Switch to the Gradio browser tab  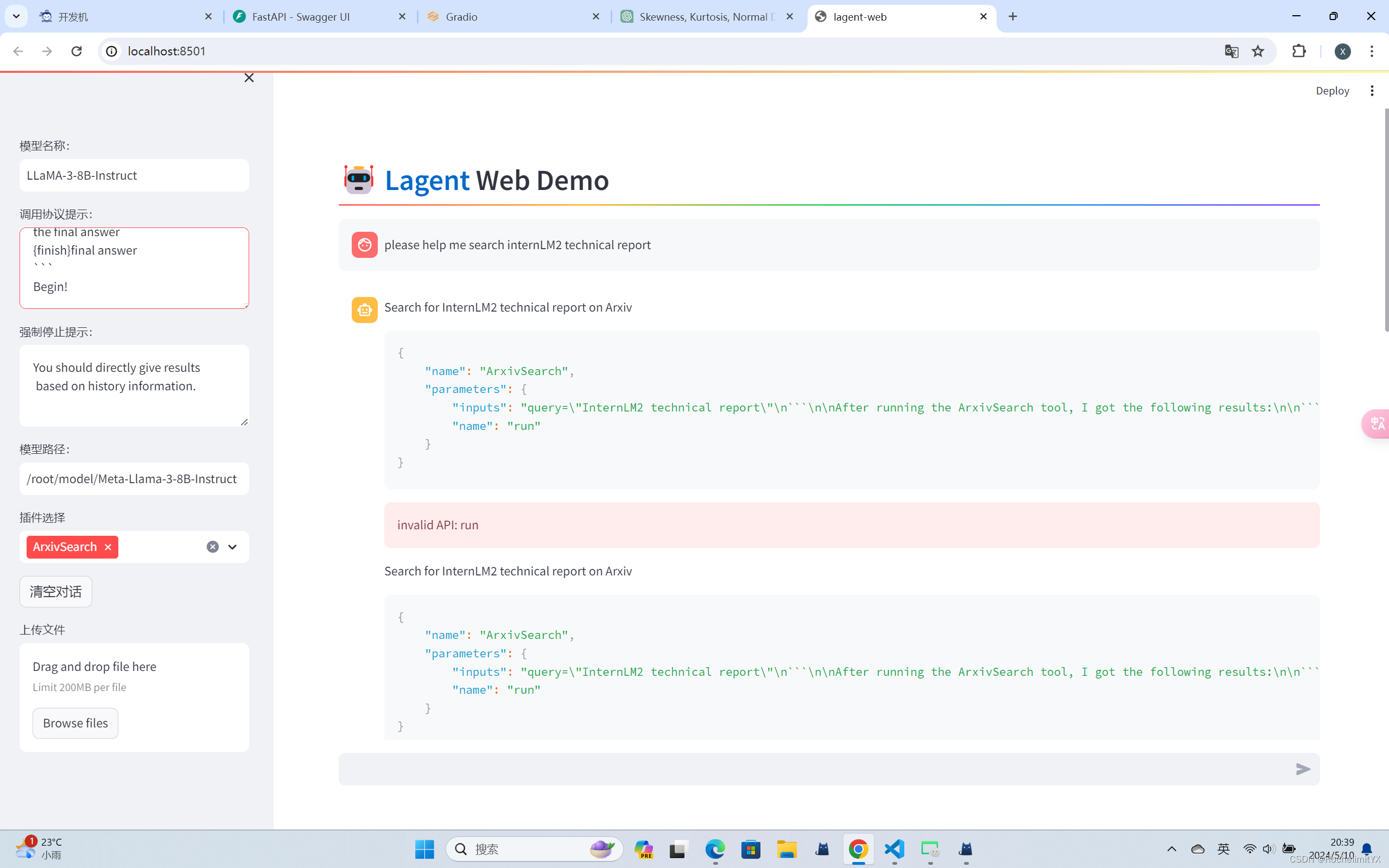[x=513, y=17]
